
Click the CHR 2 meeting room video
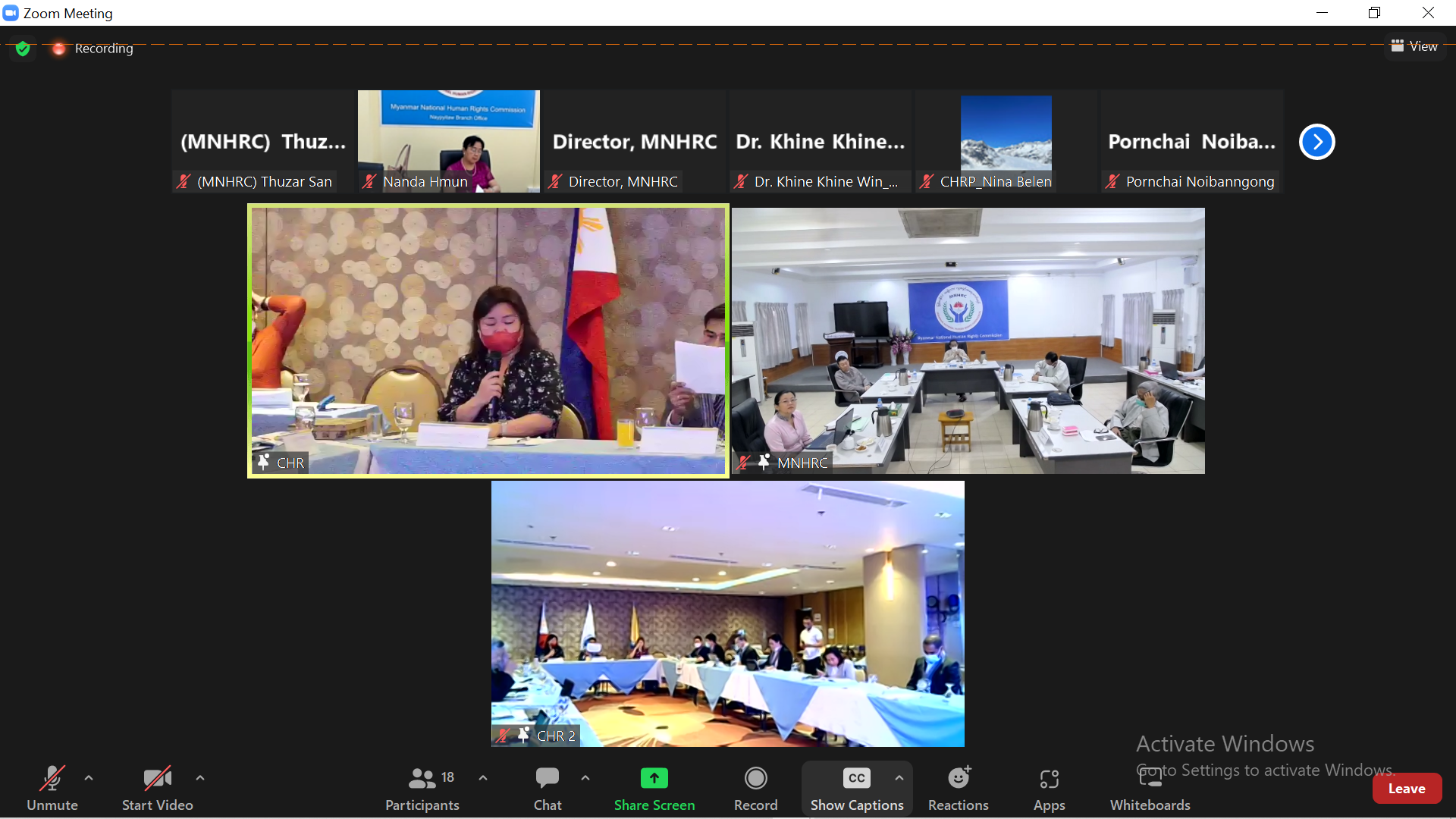pyautogui.click(x=728, y=613)
